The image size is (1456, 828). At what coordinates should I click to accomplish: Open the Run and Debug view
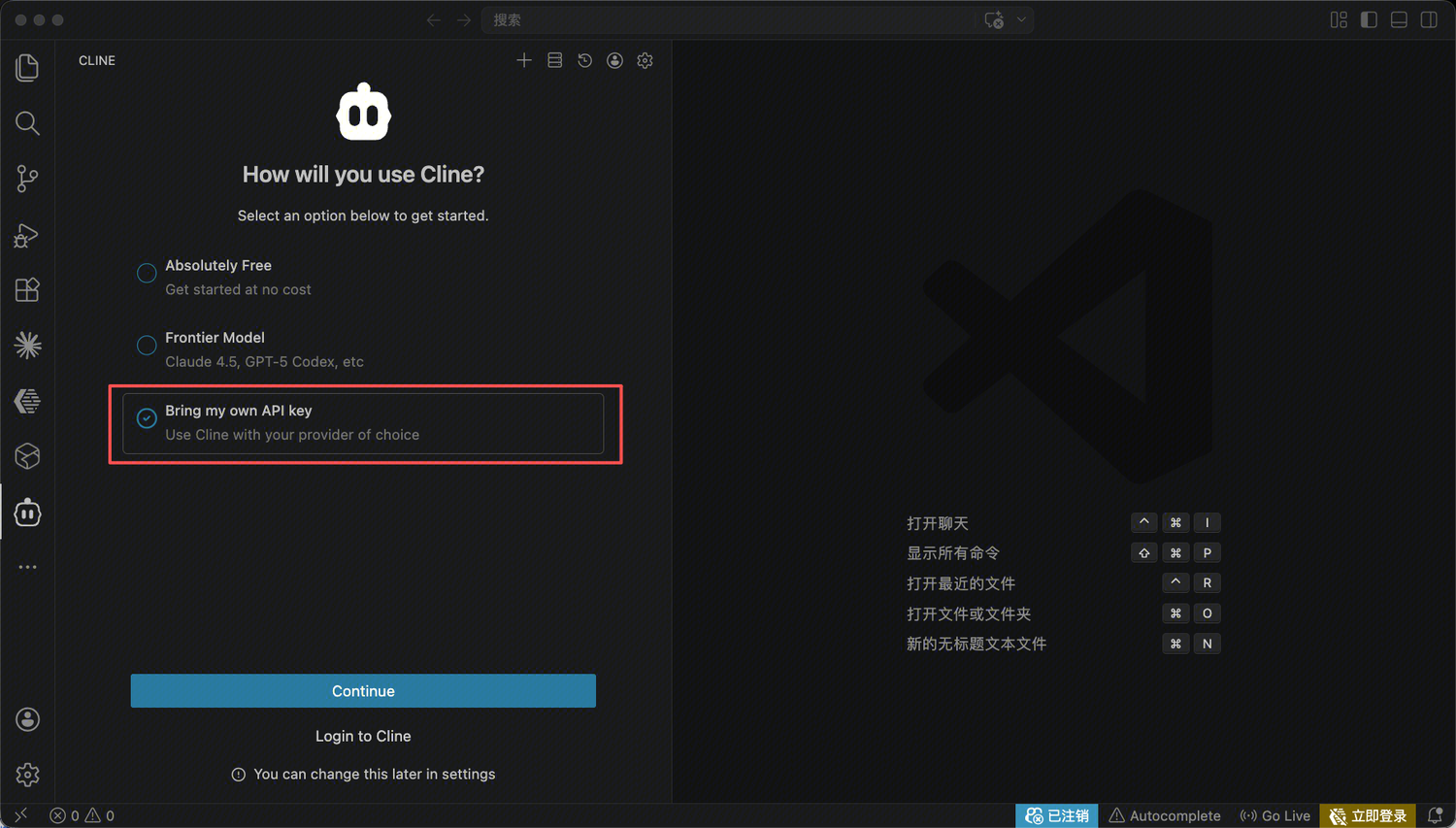point(27,235)
